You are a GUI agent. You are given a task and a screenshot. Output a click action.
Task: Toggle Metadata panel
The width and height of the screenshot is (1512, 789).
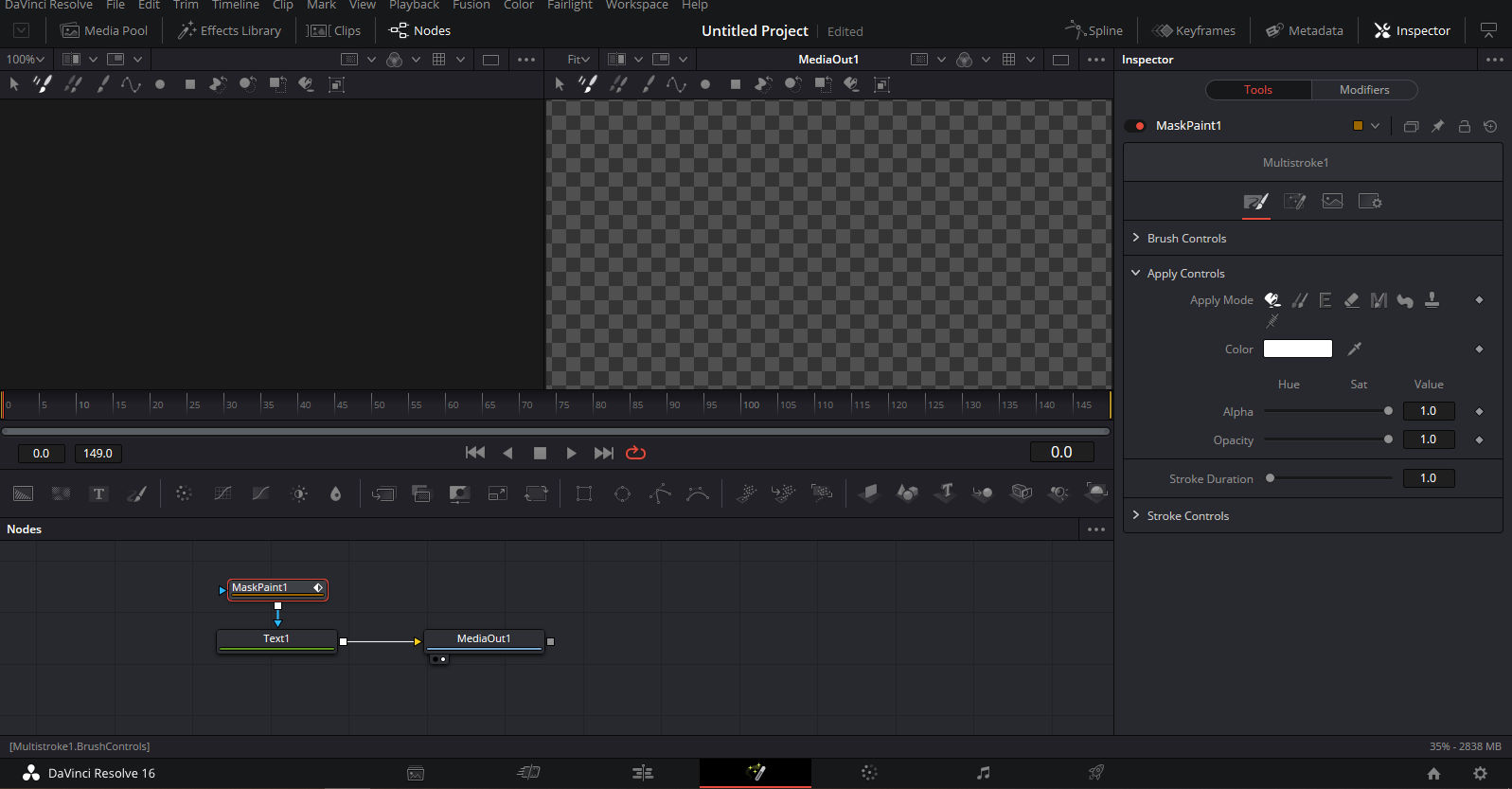pos(1305,30)
